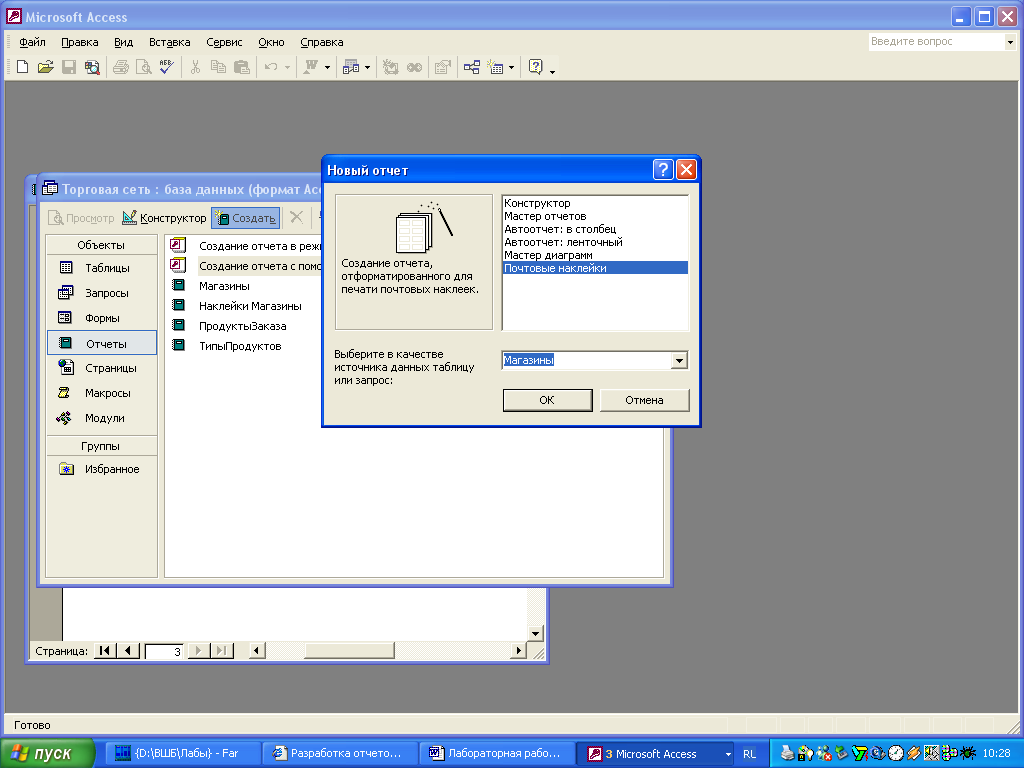Open the Вставка menu

click(x=170, y=42)
